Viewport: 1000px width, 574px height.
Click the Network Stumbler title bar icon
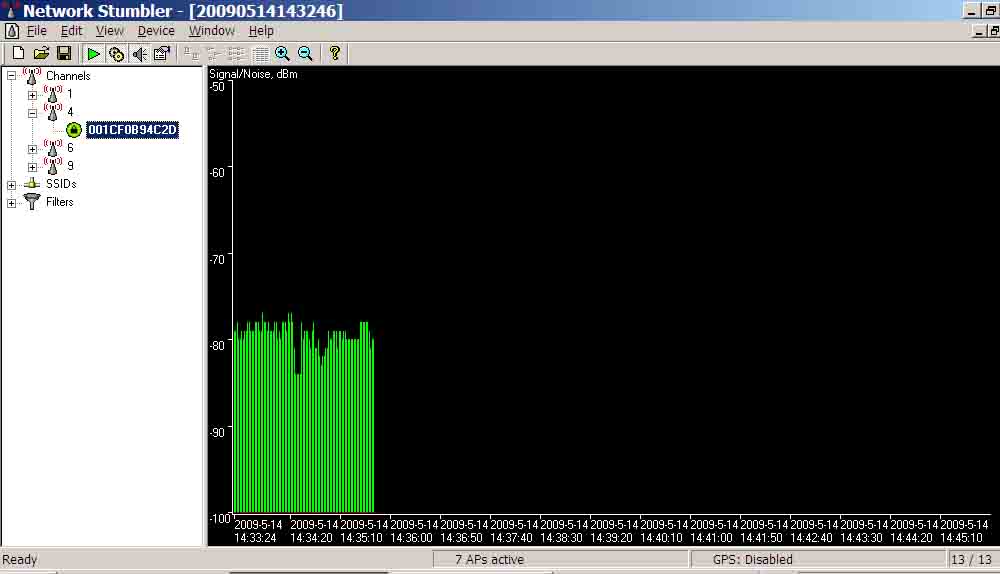[10, 9]
